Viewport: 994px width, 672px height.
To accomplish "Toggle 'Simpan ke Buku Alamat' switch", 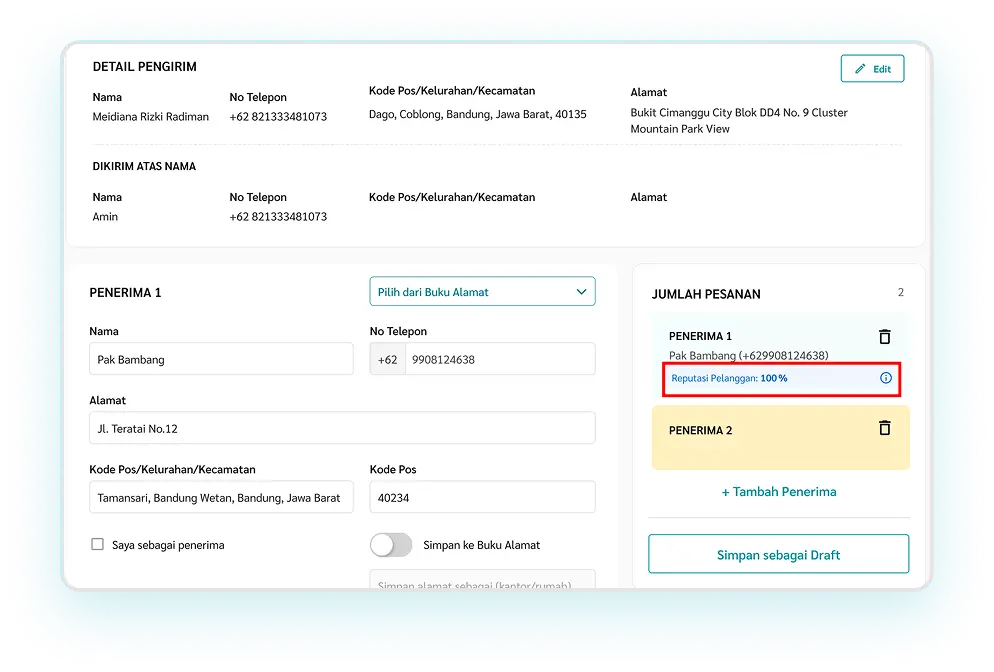I will (x=391, y=545).
